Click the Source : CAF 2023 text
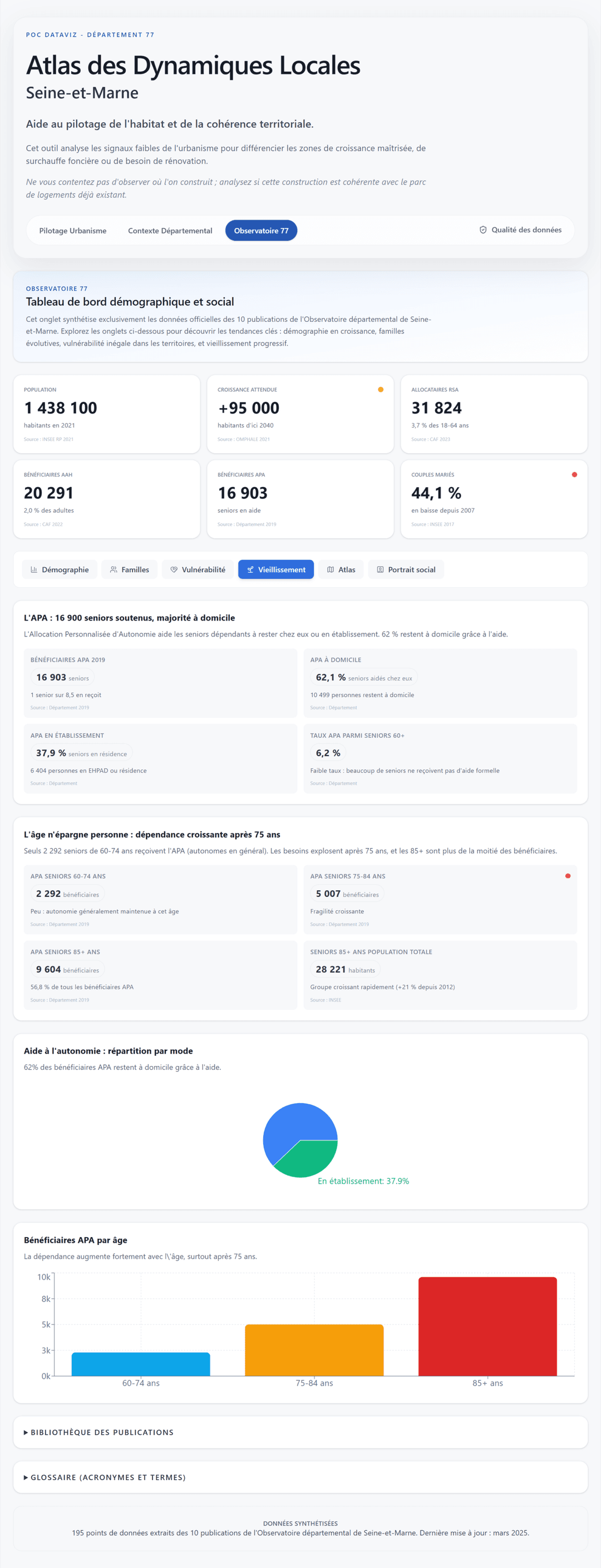The height and width of the screenshot is (1568, 601). click(x=431, y=439)
